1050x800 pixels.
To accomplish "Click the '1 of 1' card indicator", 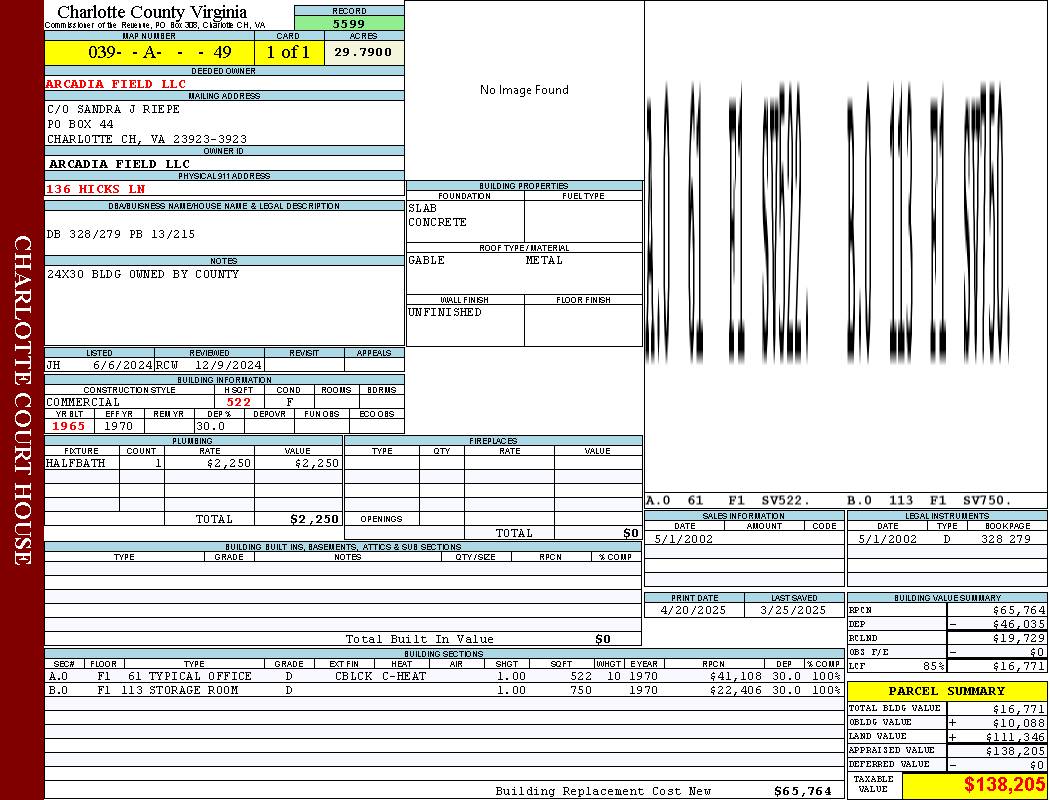I will (x=288, y=52).
